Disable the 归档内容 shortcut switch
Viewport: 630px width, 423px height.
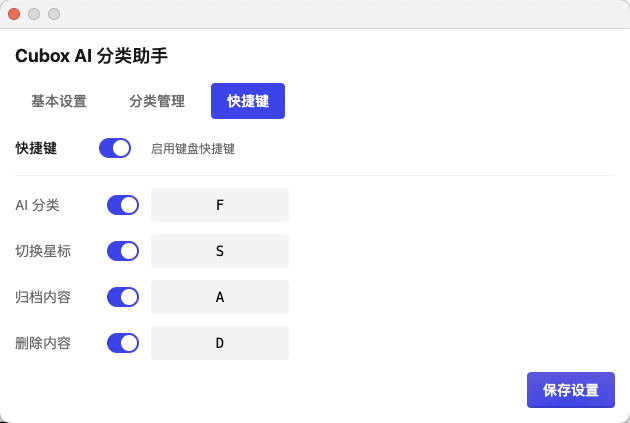coord(123,297)
